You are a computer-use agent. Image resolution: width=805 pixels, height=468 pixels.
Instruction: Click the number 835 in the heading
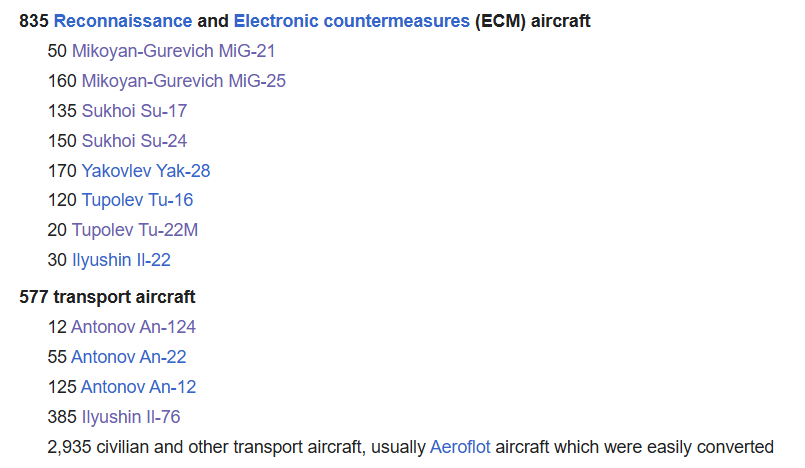34,21
